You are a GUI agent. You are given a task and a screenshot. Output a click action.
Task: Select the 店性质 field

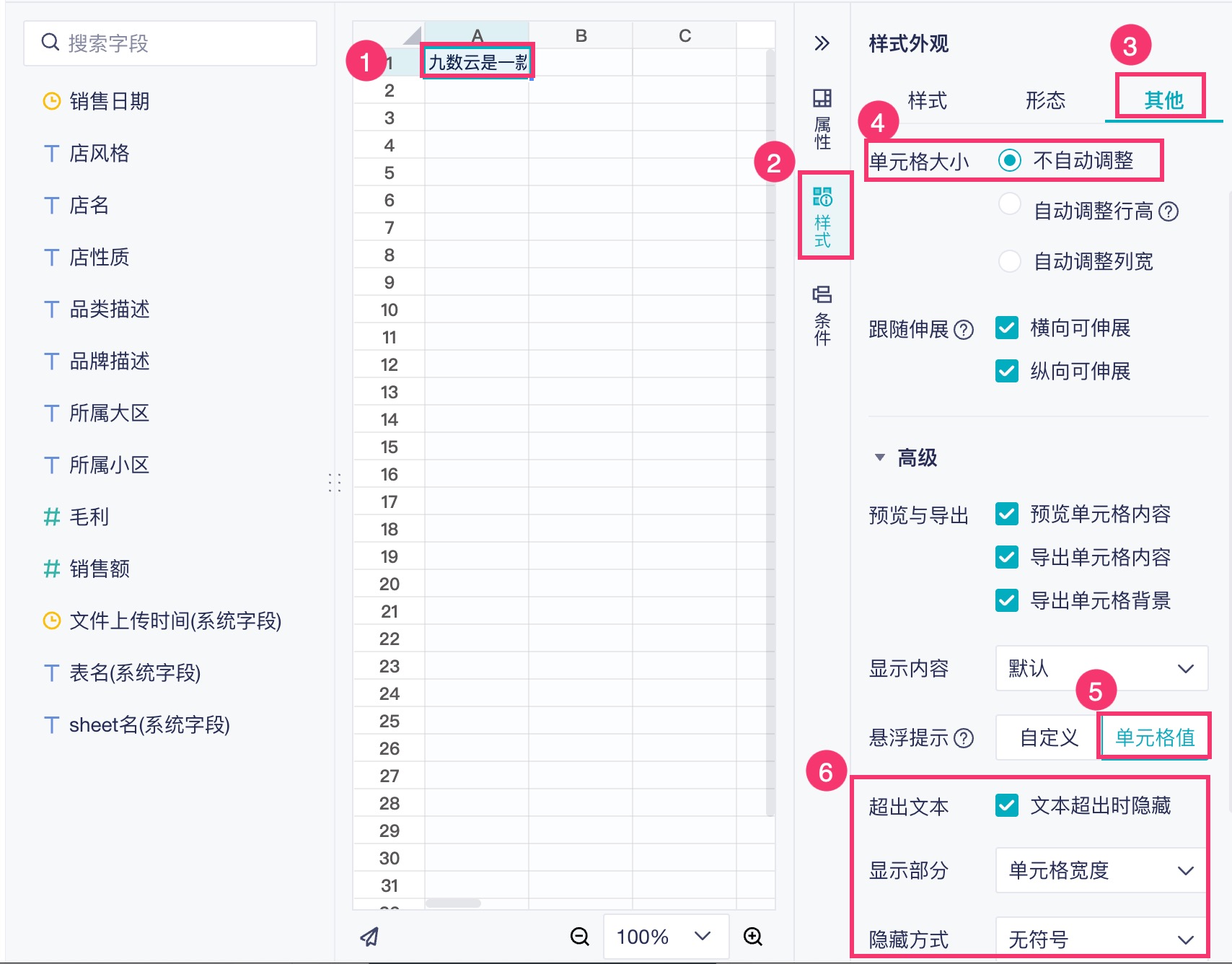click(x=100, y=258)
